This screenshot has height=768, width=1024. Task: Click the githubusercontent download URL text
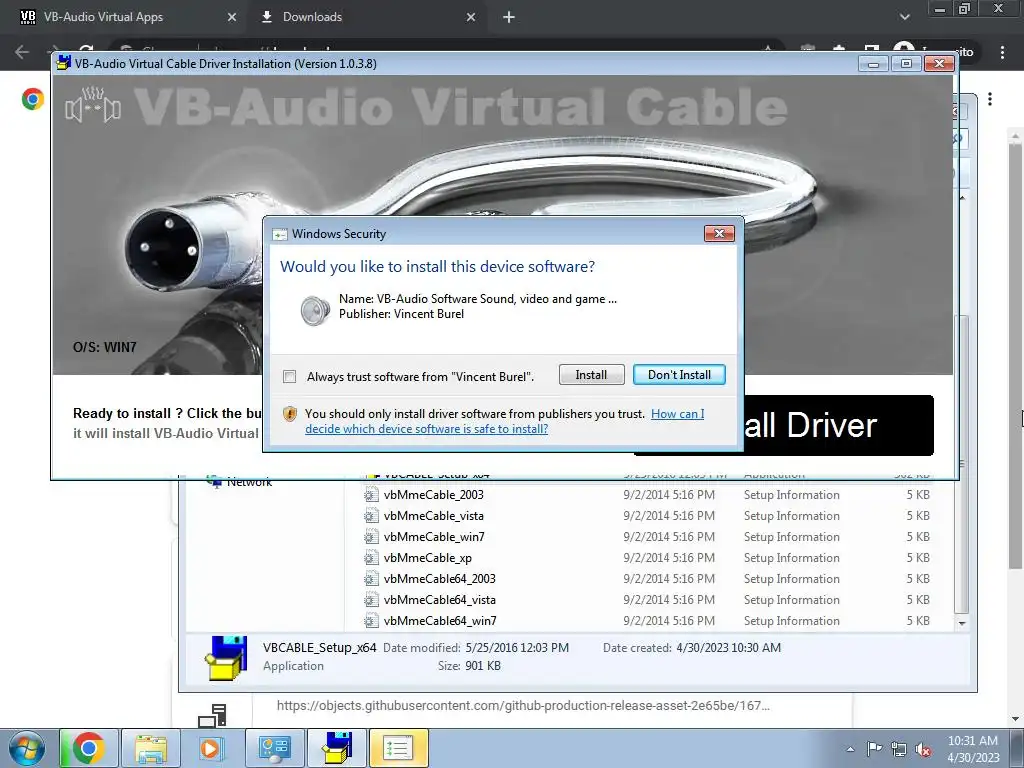coord(523,705)
